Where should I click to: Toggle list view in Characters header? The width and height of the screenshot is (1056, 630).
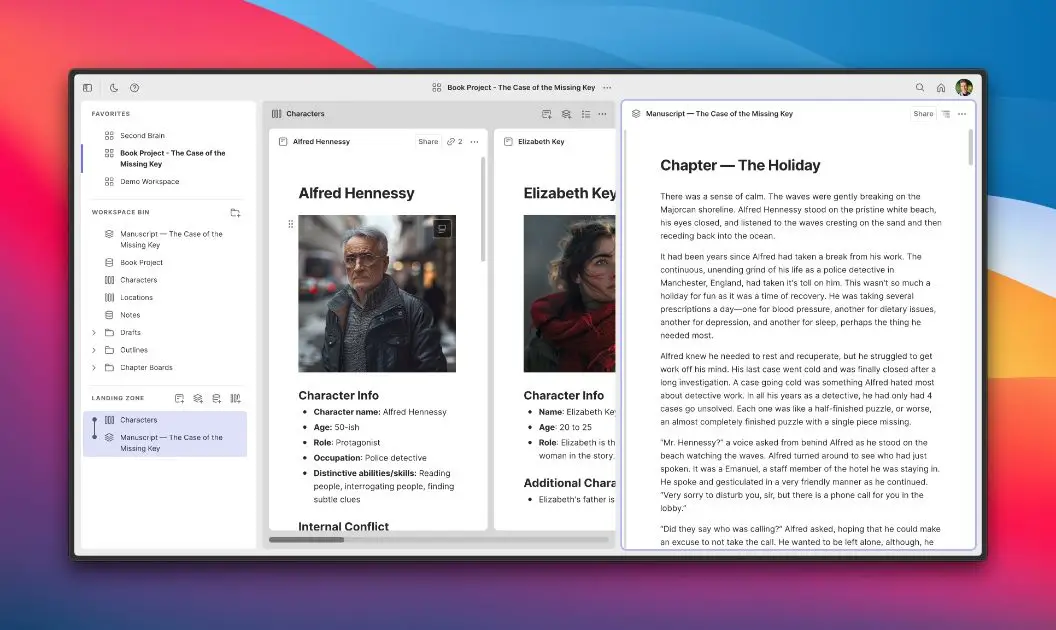585,114
